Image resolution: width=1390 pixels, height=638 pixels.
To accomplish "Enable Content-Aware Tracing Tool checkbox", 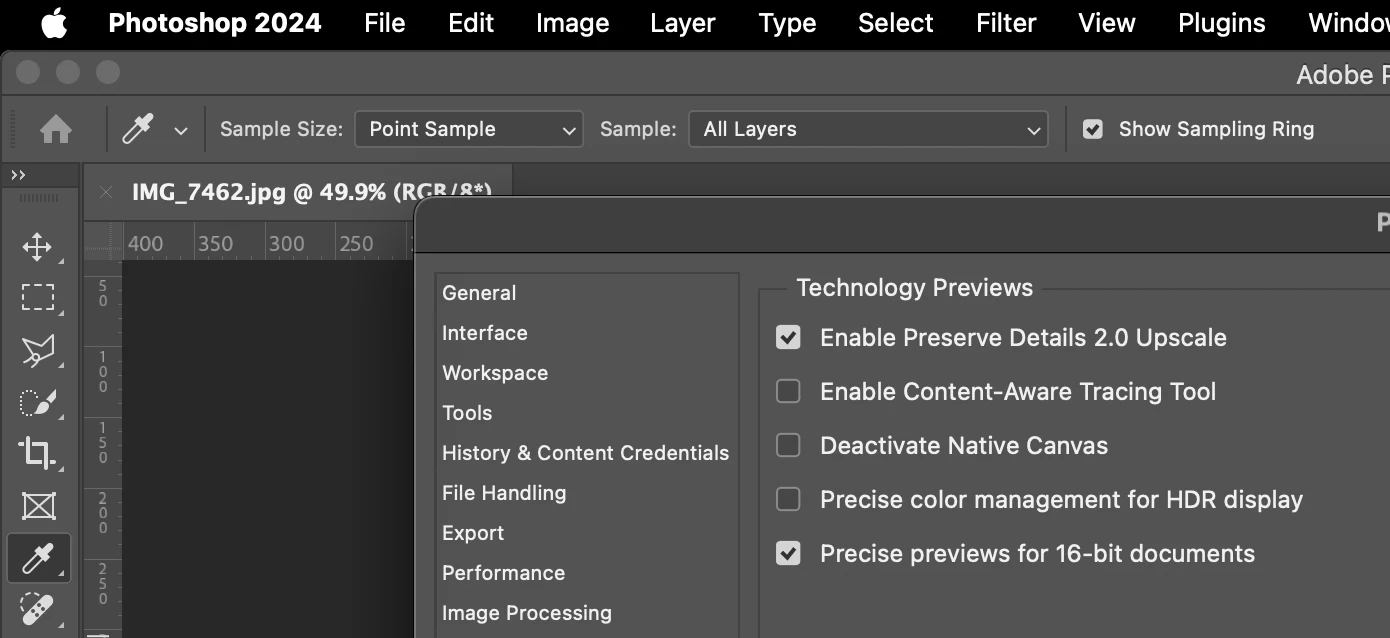I will (788, 392).
